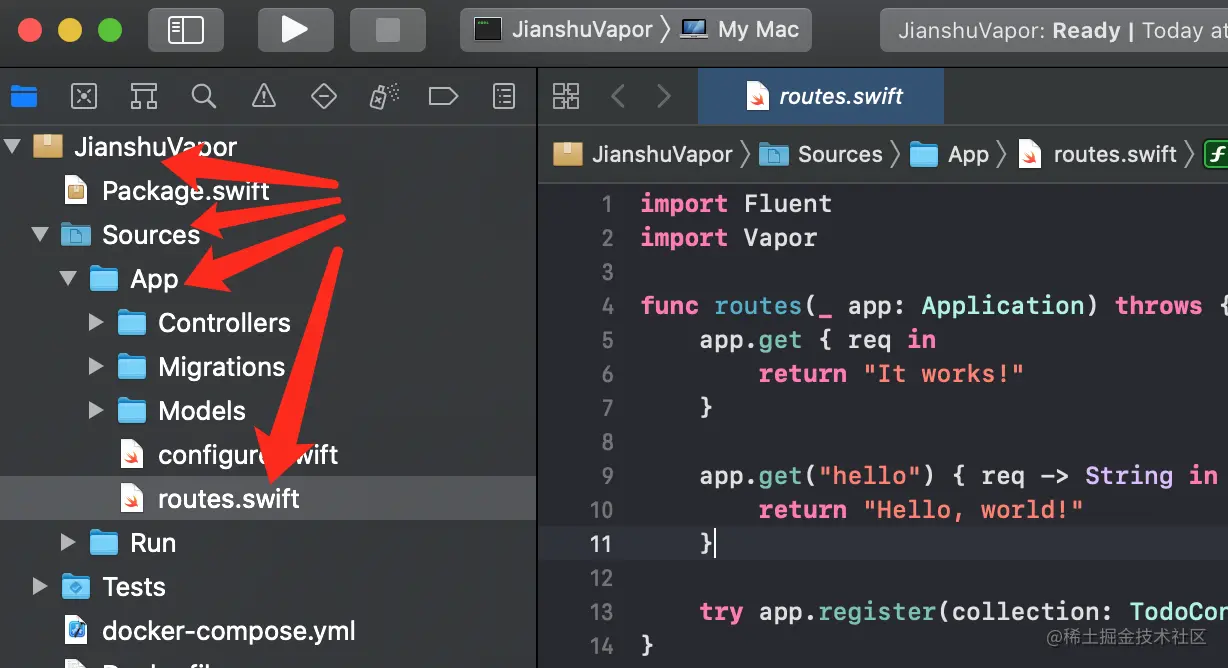Go forward with the right chevron
The height and width of the screenshot is (668, 1228).
664,96
